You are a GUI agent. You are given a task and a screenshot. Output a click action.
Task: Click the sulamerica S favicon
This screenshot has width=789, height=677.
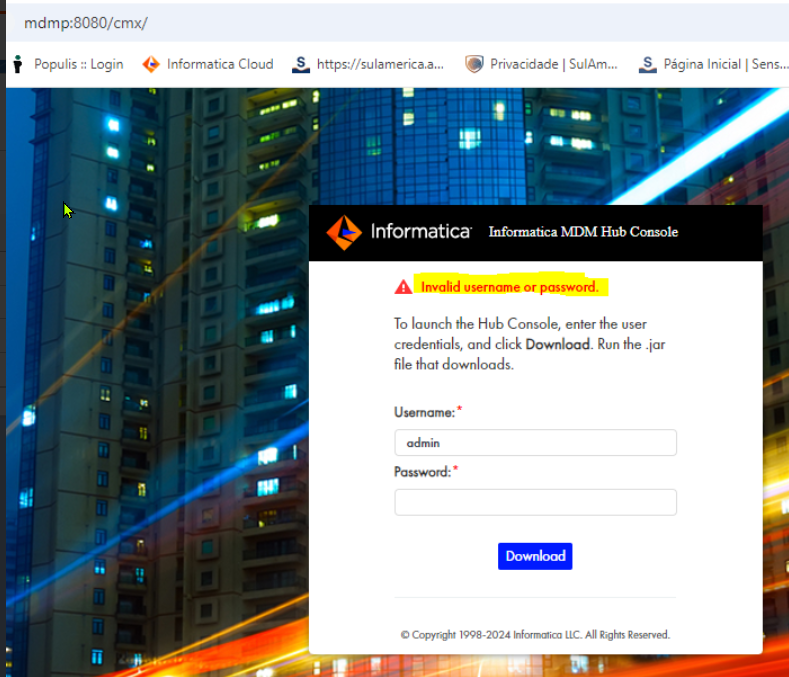click(x=301, y=64)
